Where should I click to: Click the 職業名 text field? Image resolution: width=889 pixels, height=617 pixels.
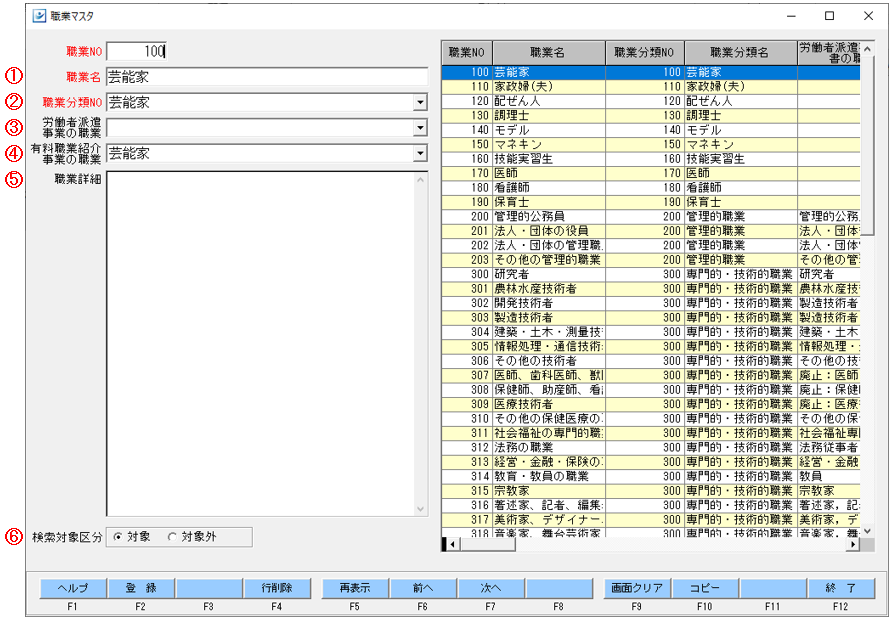pyautogui.click(x=267, y=77)
